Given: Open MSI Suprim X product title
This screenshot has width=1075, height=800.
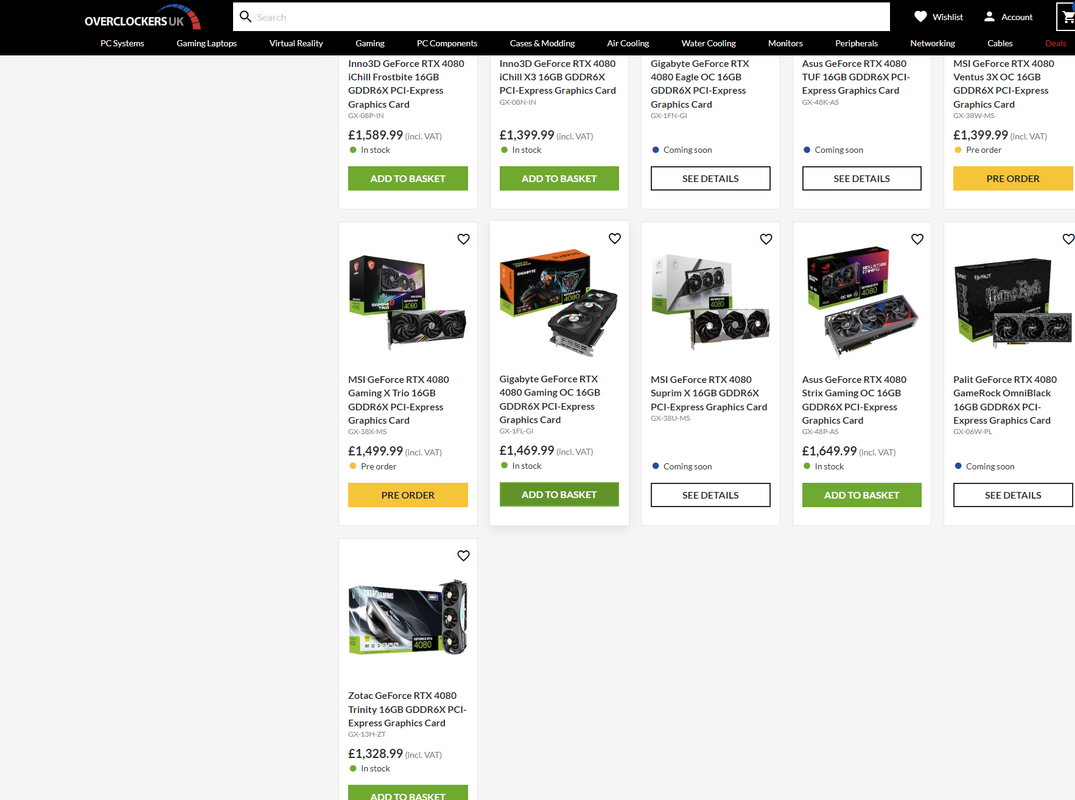Looking at the screenshot, I should click(709, 393).
